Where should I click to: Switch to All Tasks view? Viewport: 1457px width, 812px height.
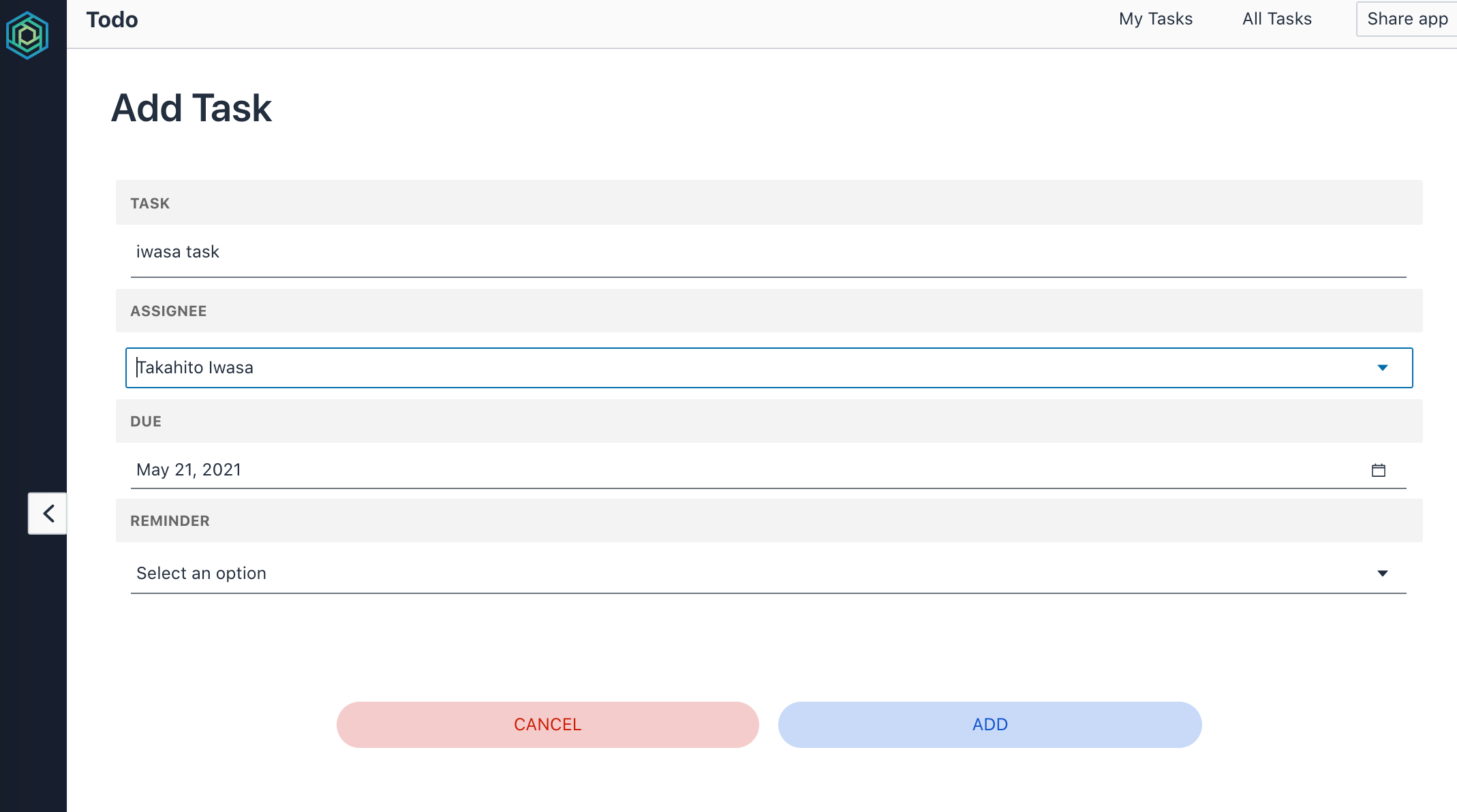1276,18
